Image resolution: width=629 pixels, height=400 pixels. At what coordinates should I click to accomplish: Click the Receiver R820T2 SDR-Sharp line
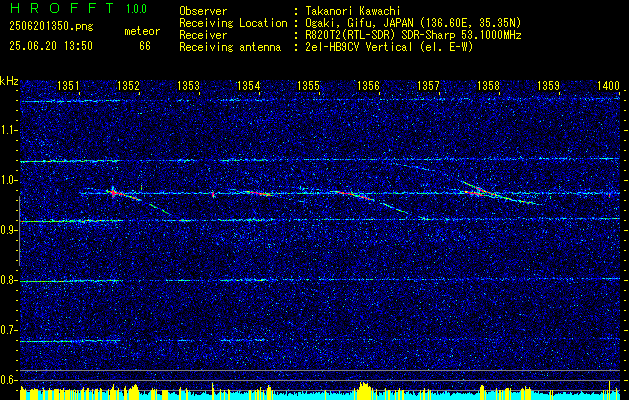tap(413, 35)
